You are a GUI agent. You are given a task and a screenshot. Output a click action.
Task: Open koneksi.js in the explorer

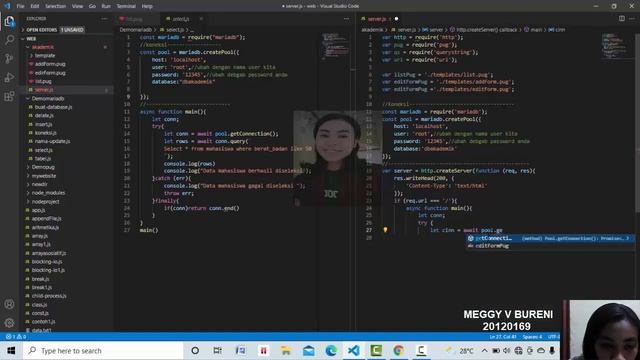tap(45, 133)
